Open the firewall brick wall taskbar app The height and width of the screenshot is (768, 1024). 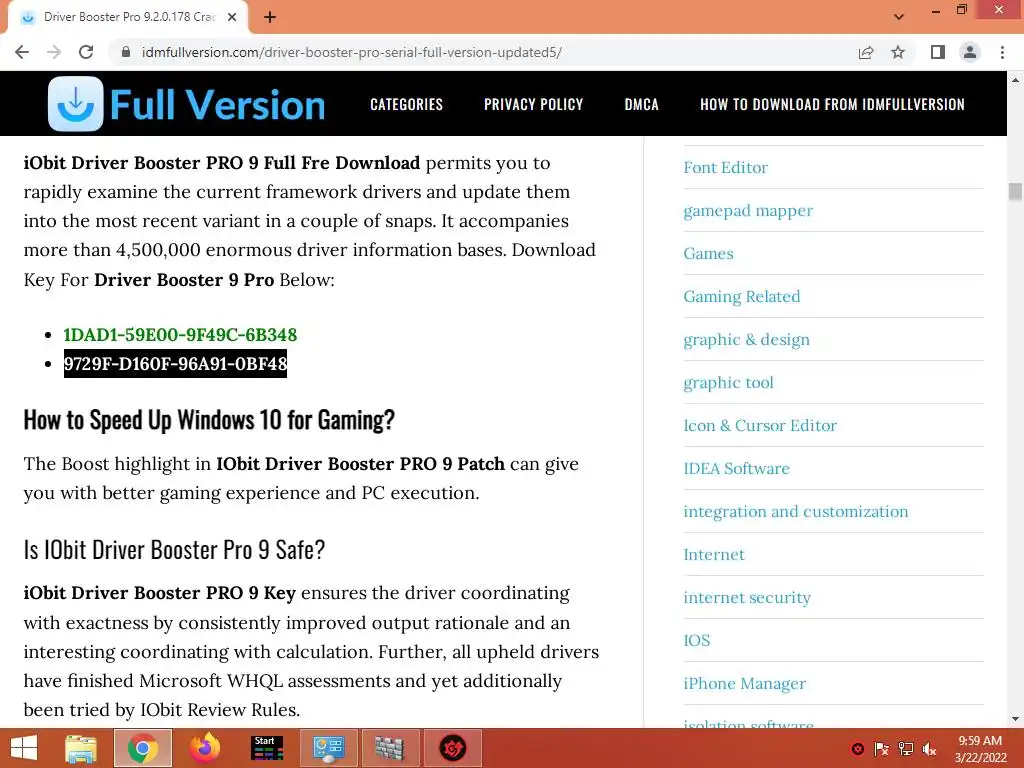pyautogui.click(x=390, y=748)
